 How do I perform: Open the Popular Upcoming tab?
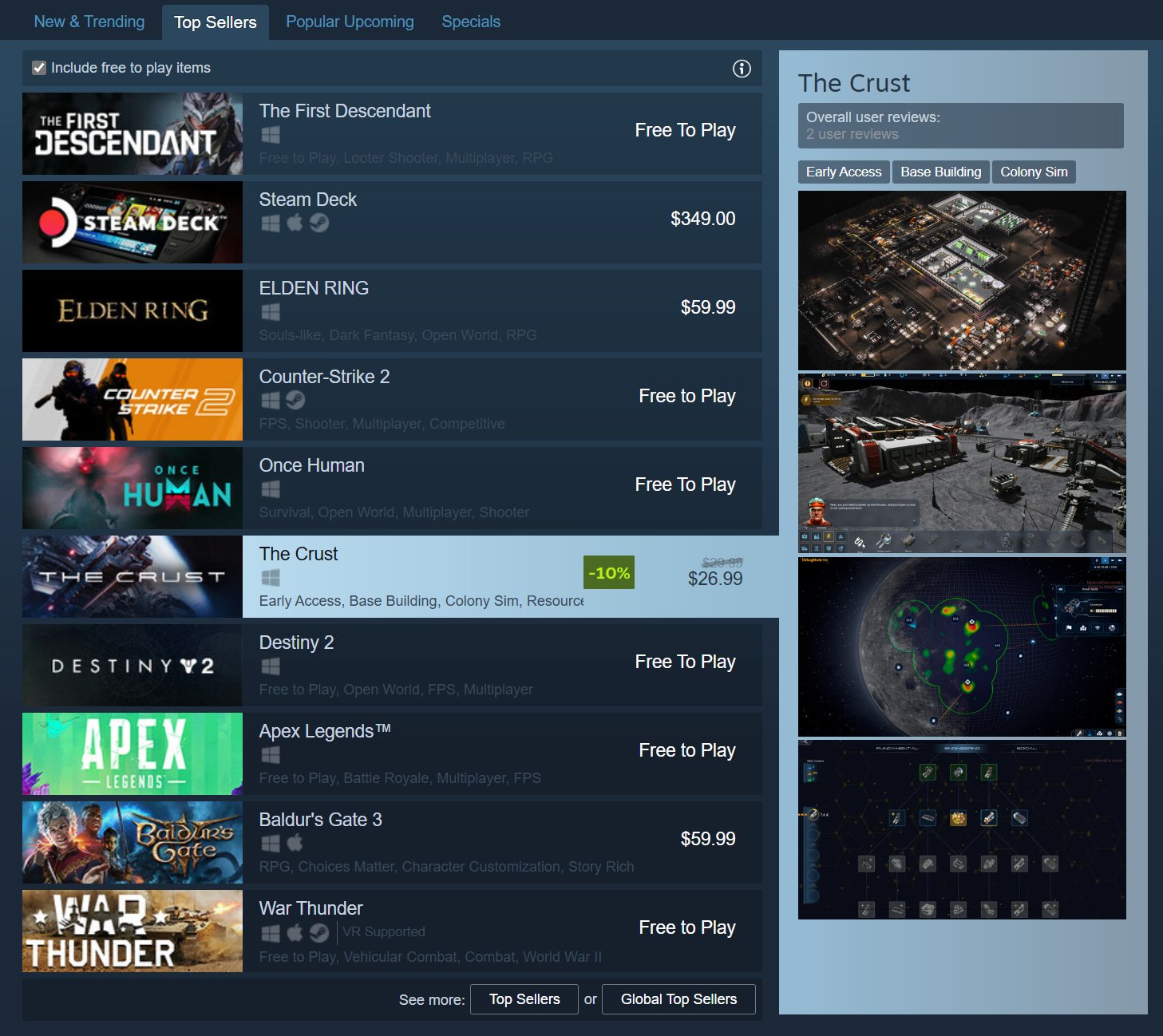[350, 22]
